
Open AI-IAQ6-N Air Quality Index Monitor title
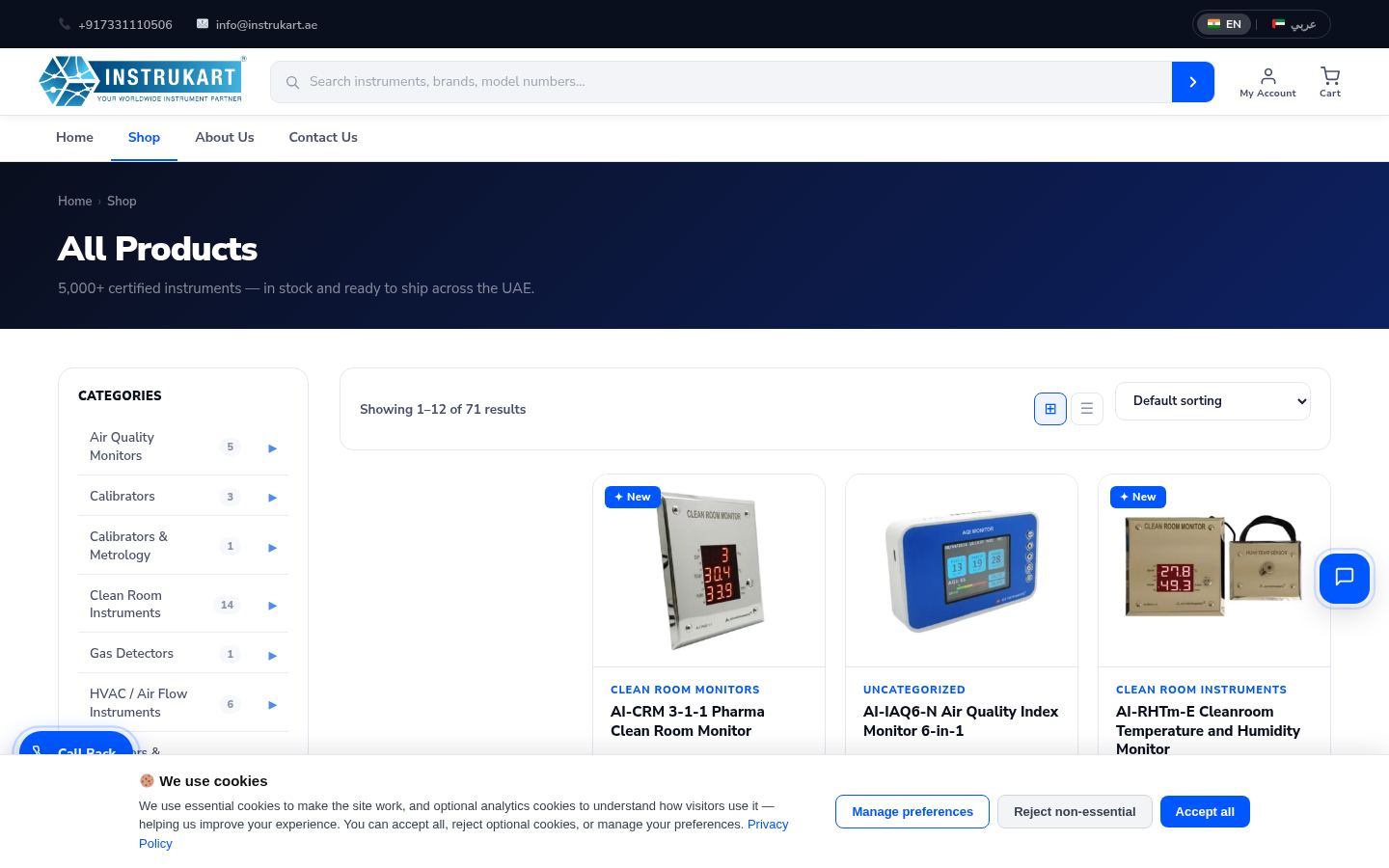tap(961, 721)
